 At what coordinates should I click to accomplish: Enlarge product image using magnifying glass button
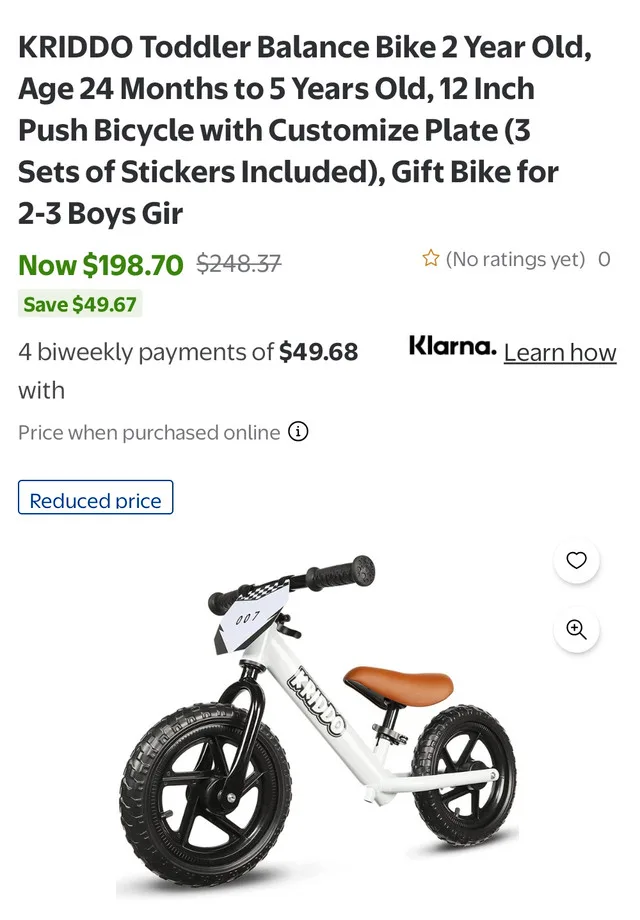click(576, 630)
